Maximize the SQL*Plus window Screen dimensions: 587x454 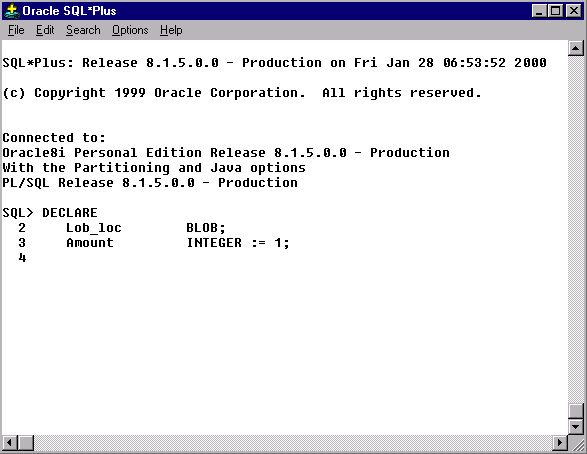[556, 11]
